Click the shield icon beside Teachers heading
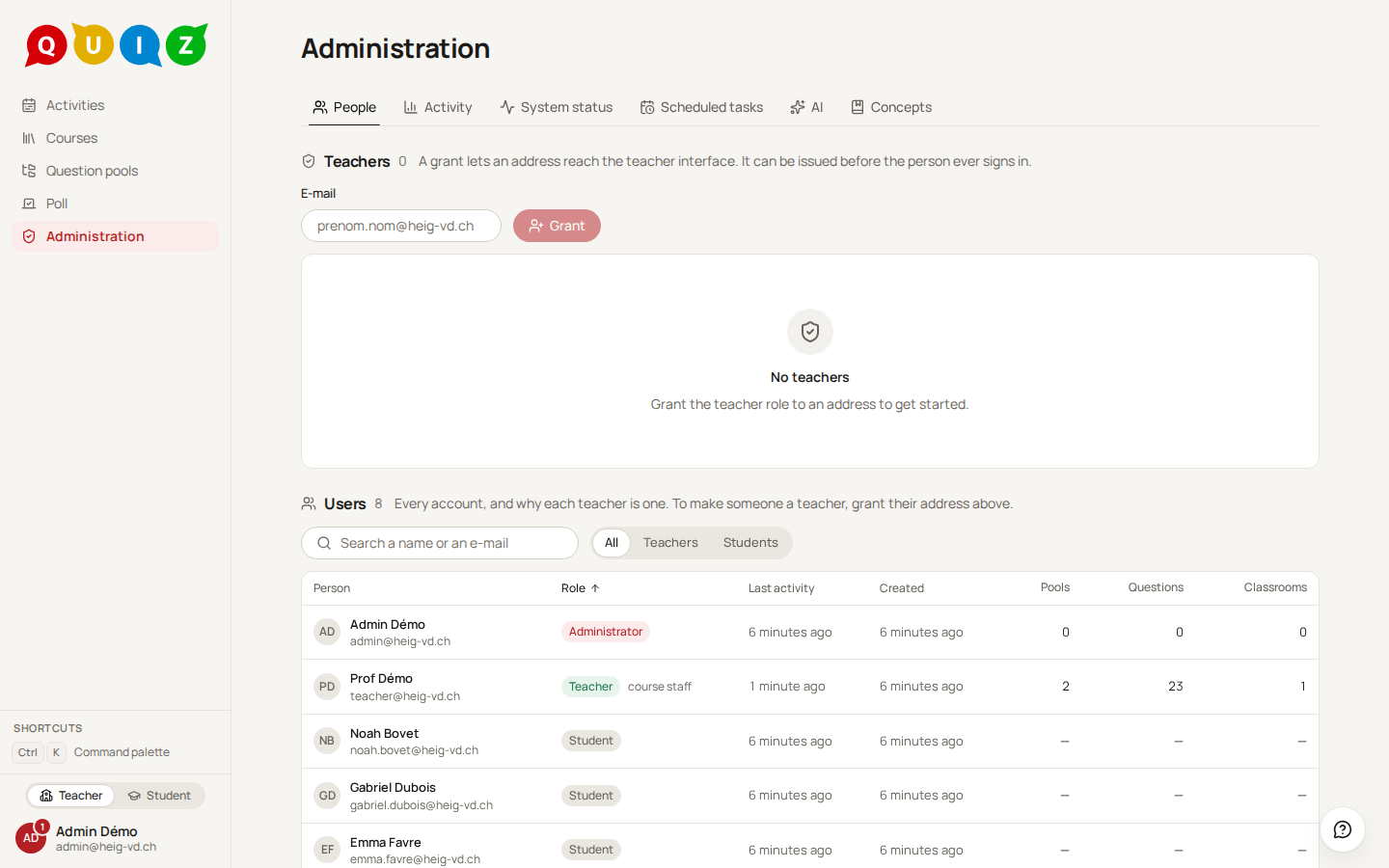Screen dimensions: 1389x868 tap(309, 161)
